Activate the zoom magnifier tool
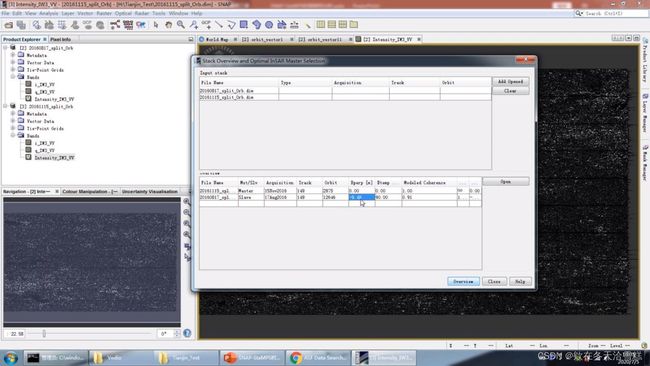 [181, 25]
